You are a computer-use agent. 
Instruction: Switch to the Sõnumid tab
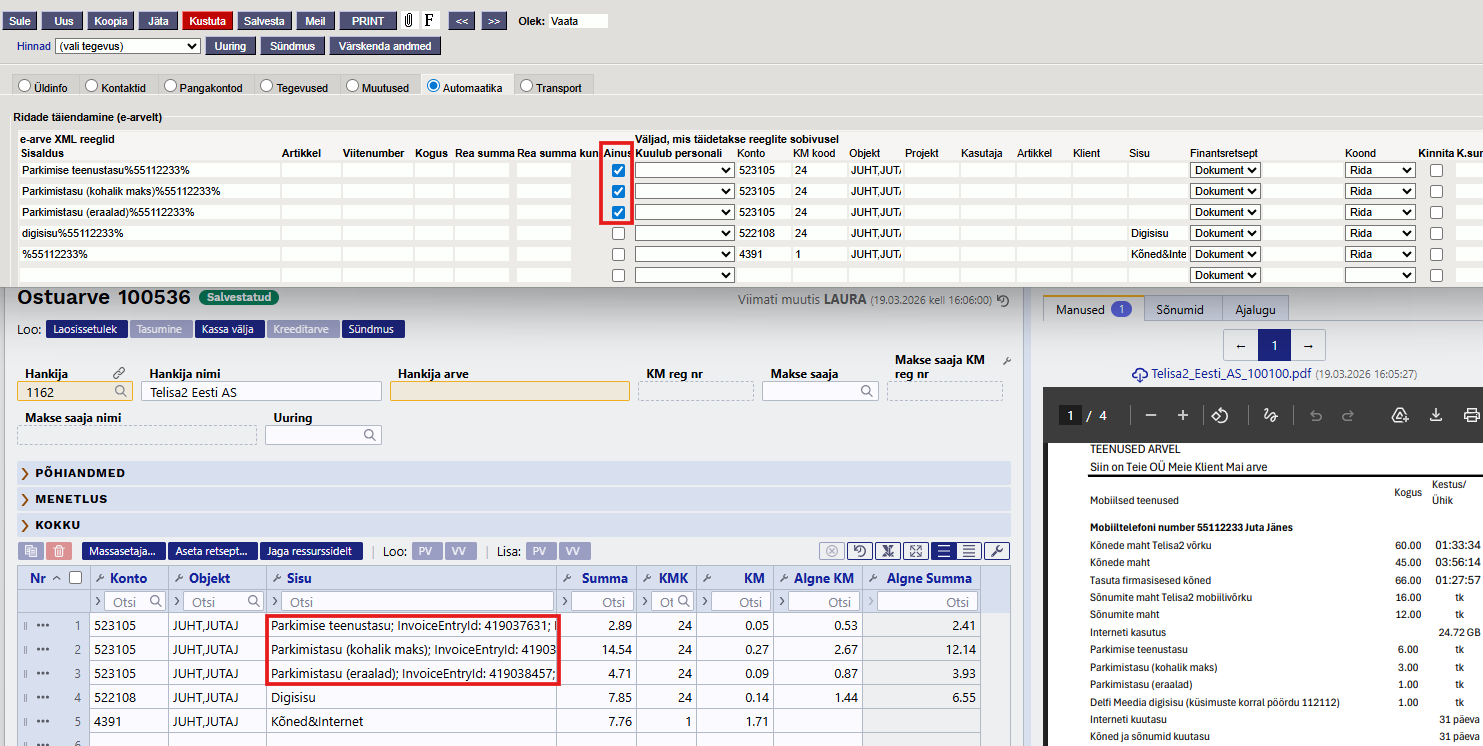pos(1181,310)
